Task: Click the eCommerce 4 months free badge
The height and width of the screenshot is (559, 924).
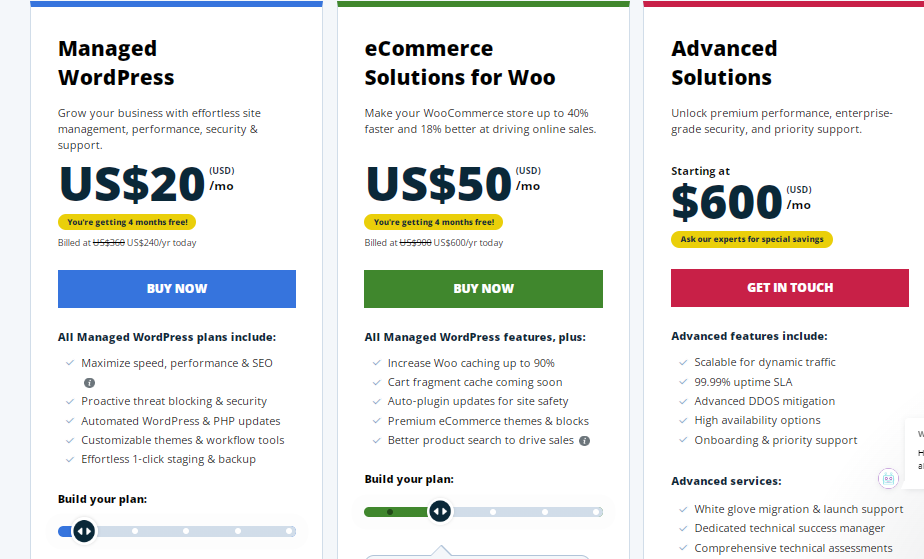Action: pyautogui.click(x=433, y=222)
